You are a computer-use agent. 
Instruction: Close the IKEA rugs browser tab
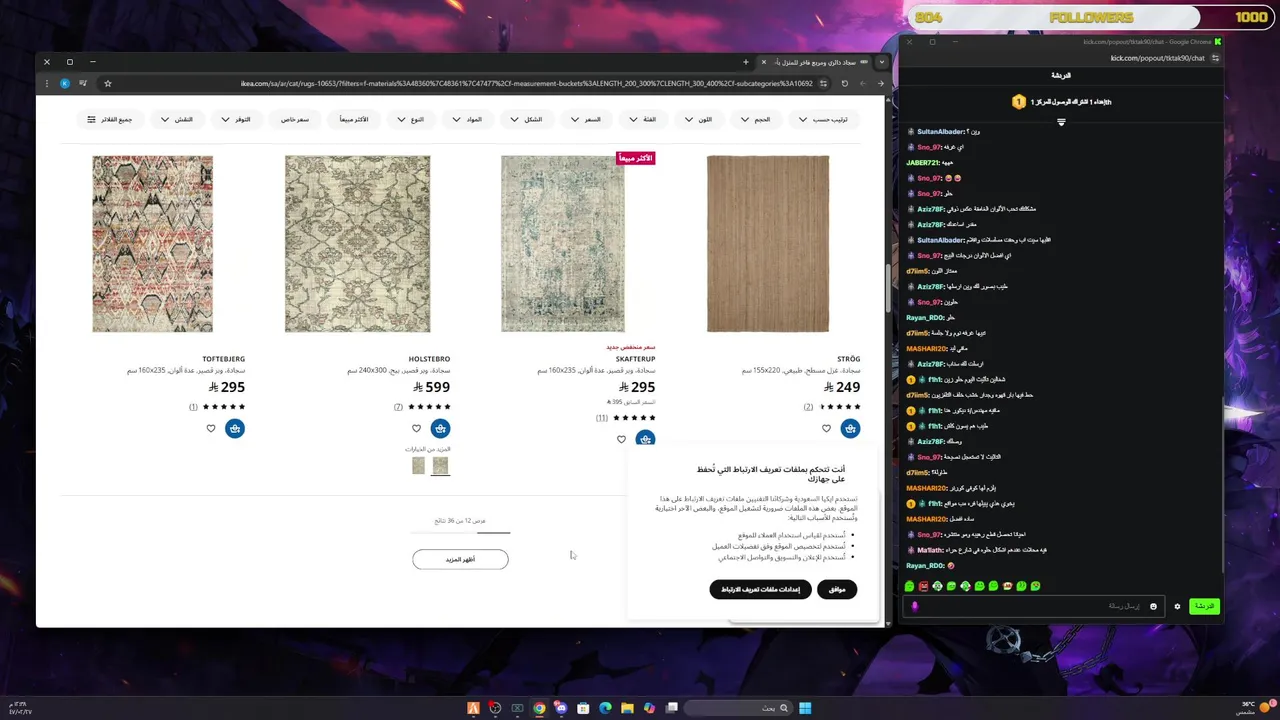click(x=764, y=62)
